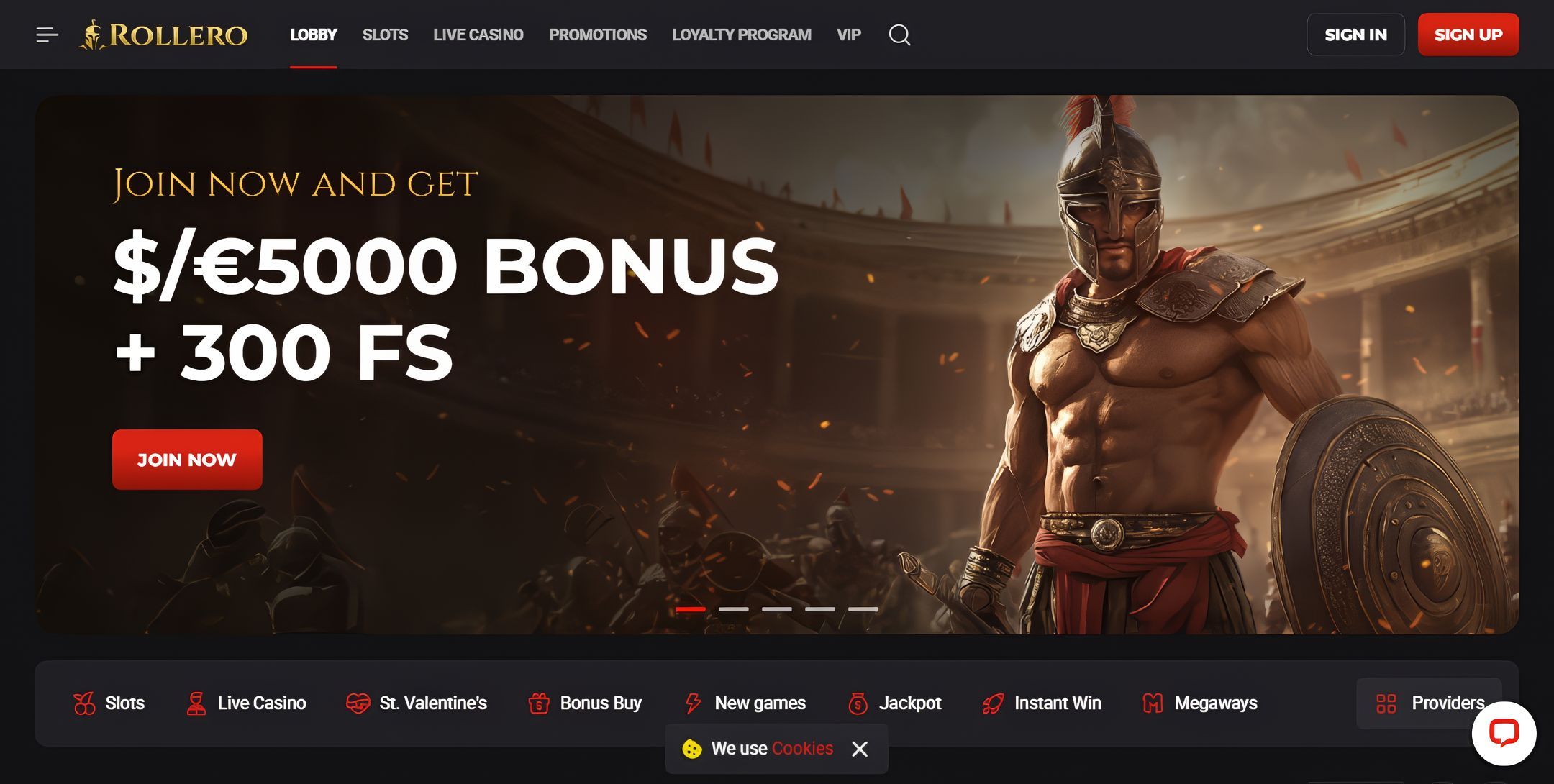1554x784 pixels.
Task: Open the Providers grid list
Action: point(1429,703)
